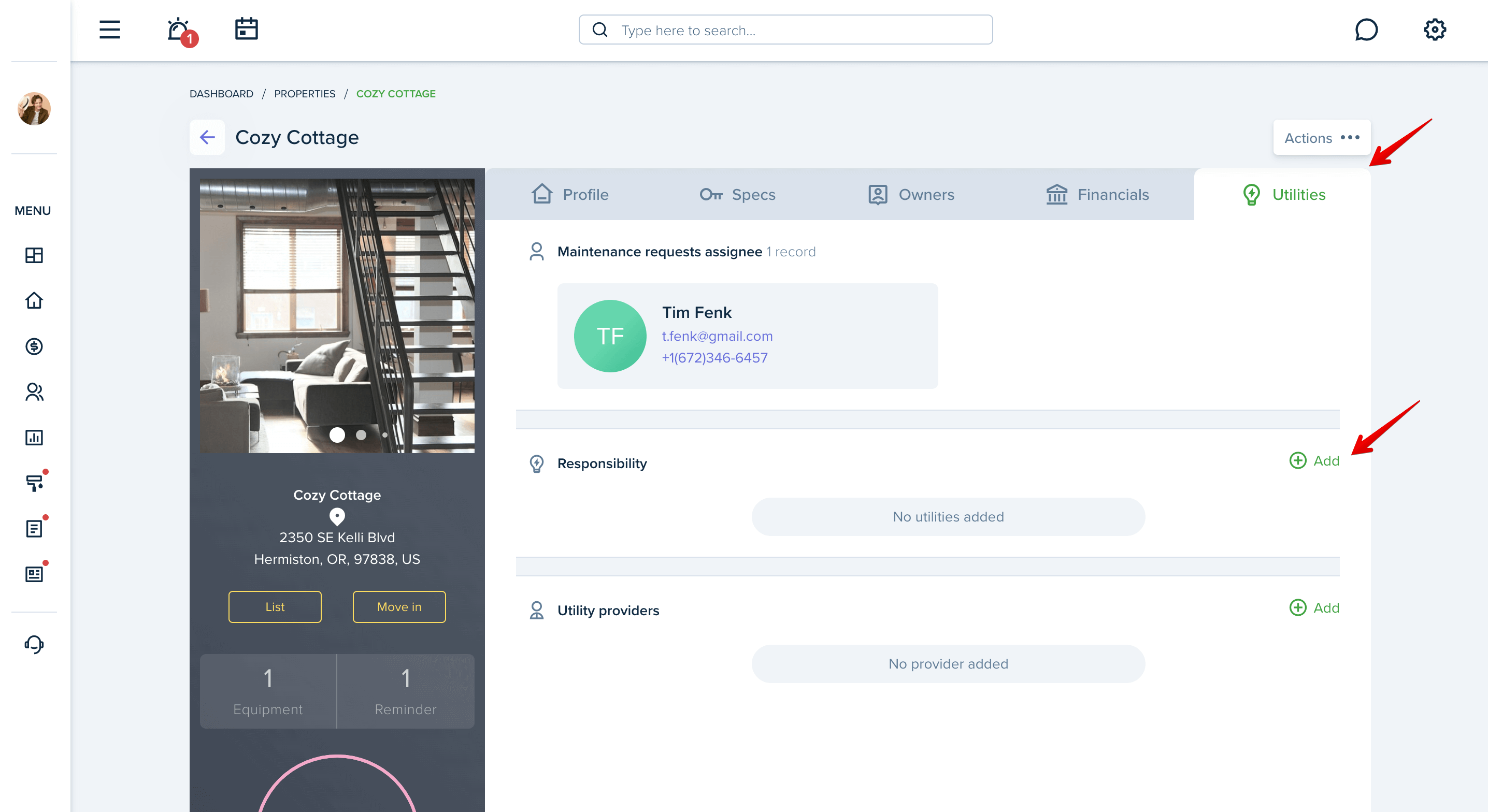Click the No utilities added placeholder
The height and width of the screenshot is (812, 1488).
[x=948, y=517]
